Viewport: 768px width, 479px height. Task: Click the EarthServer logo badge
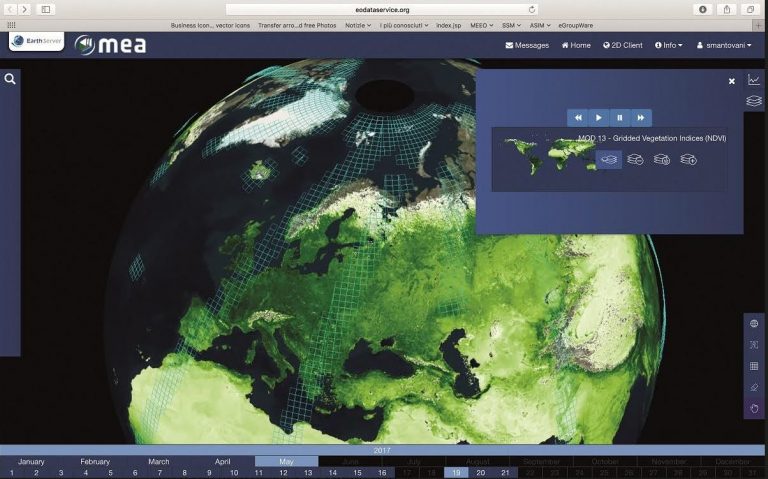pos(36,41)
